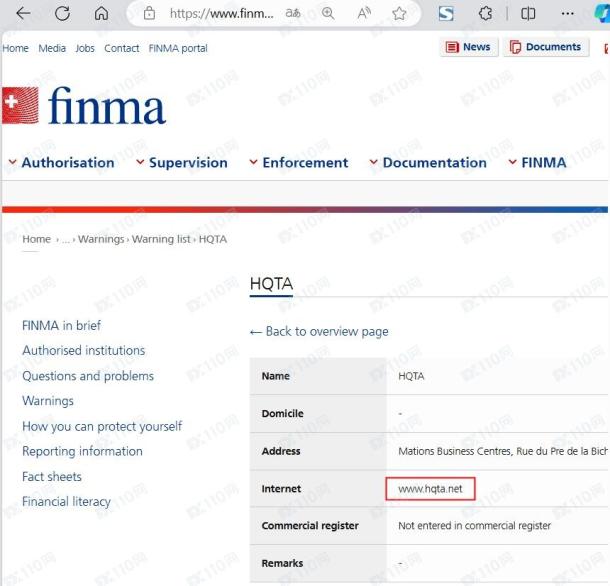Expand the Documentation menu
The height and width of the screenshot is (586, 610).
tap(428, 163)
